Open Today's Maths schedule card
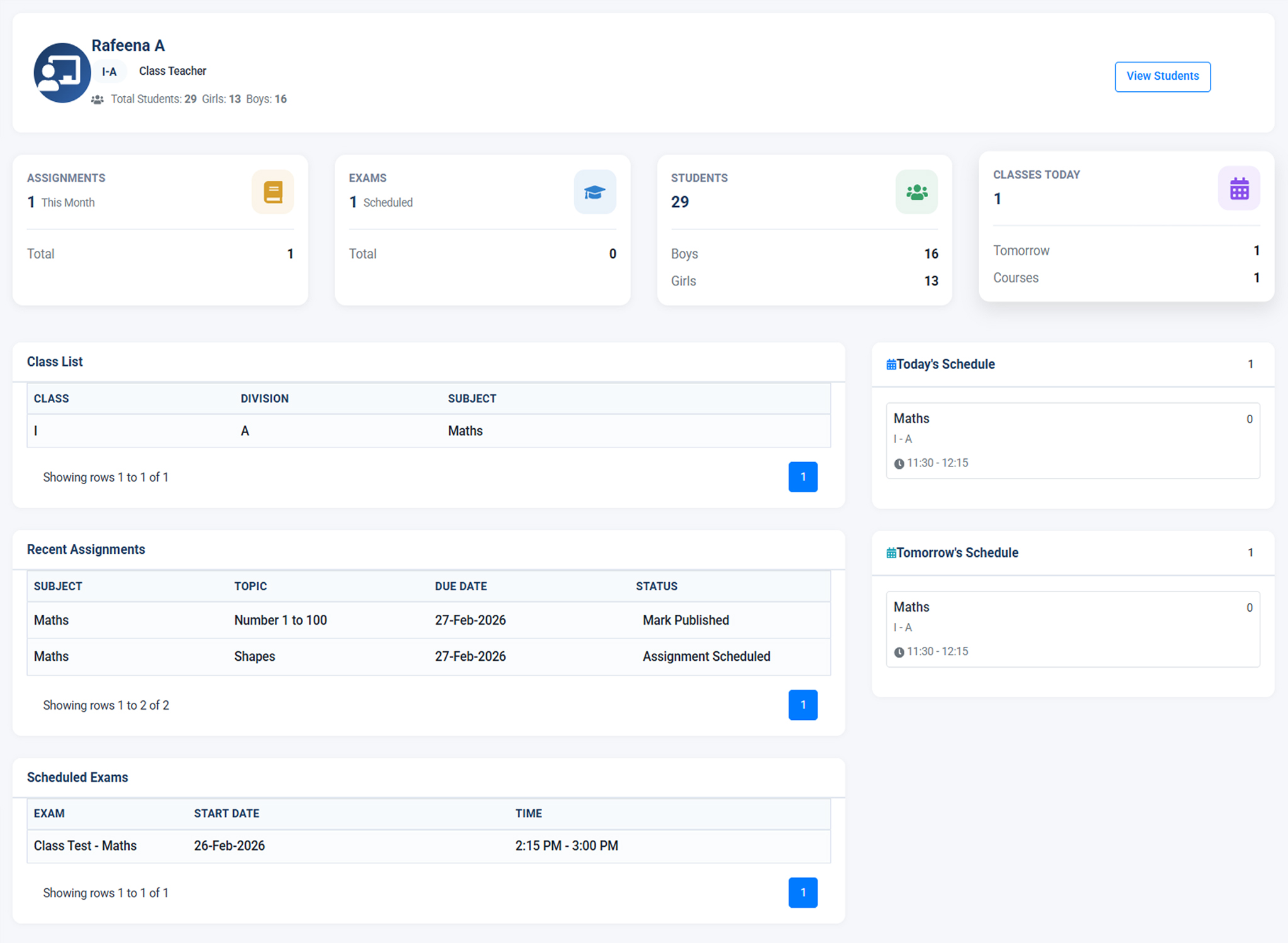This screenshot has width=1288, height=943. pos(1072,440)
